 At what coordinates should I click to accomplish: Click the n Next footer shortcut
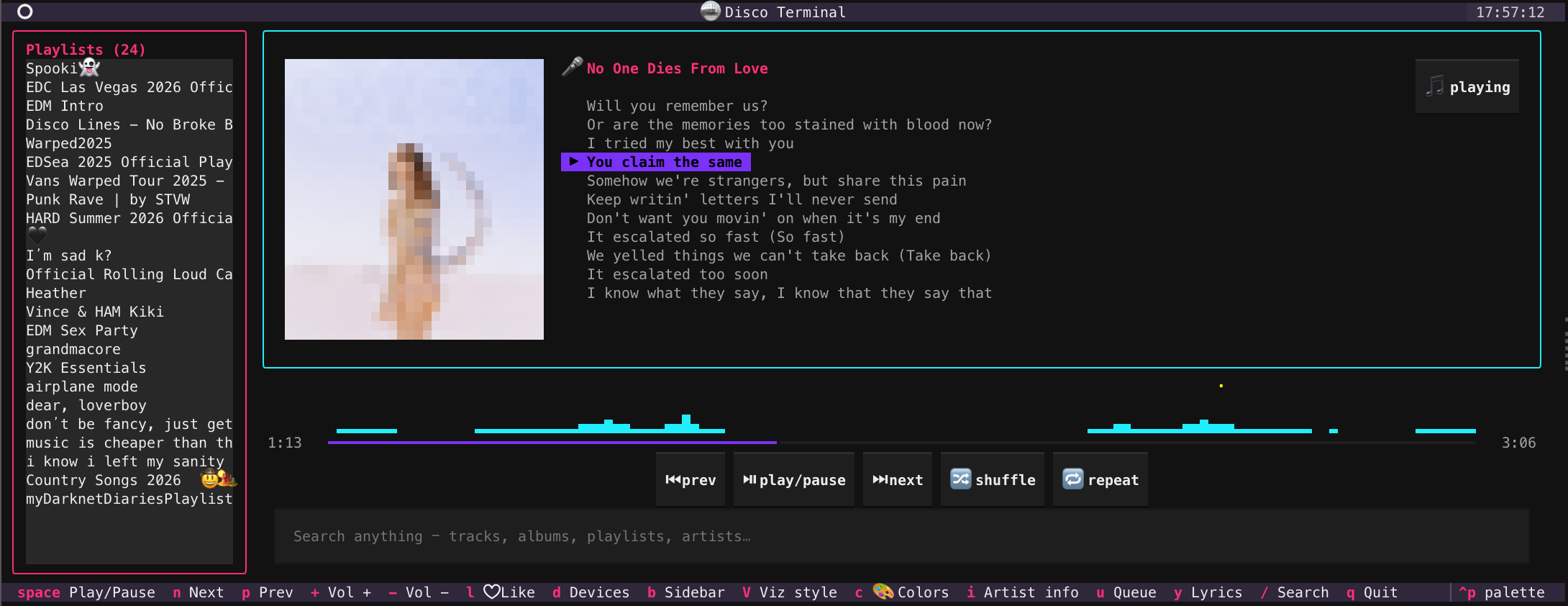[199, 592]
